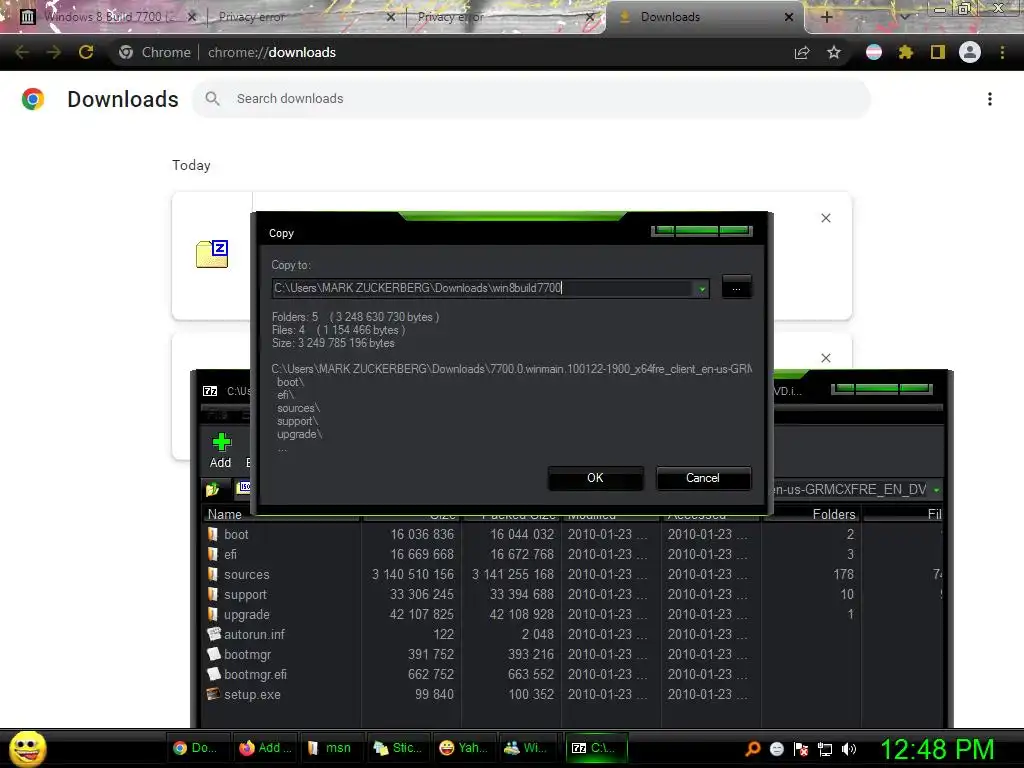Viewport: 1024px width, 768px height.
Task: Open the Chrome main menu dots
Action: [x=1002, y=52]
